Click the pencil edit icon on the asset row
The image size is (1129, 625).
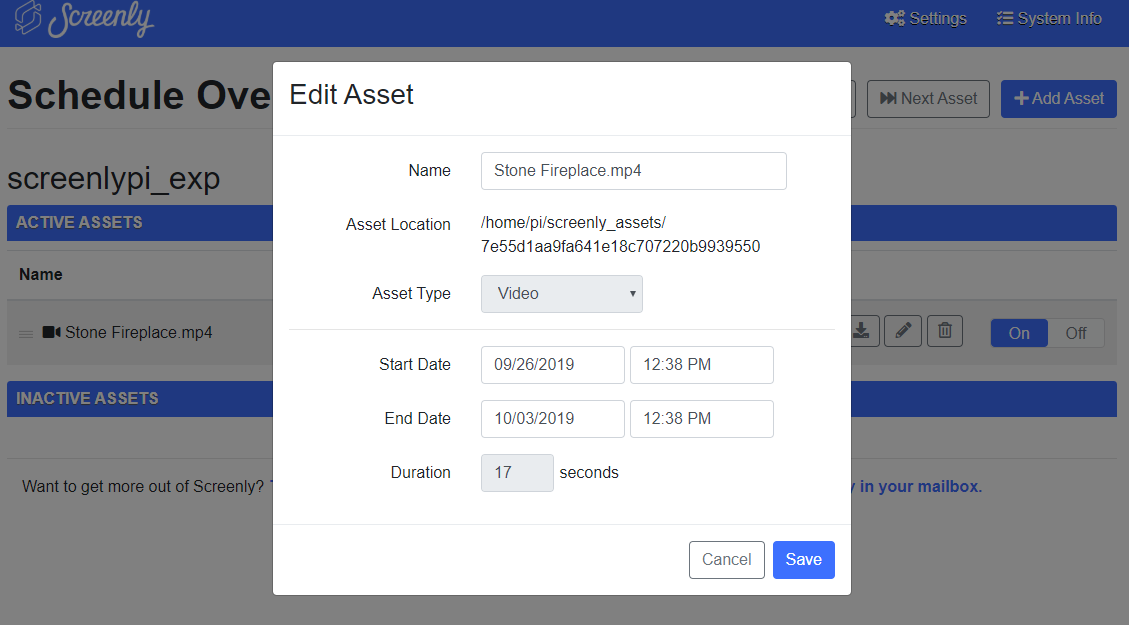tap(903, 330)
